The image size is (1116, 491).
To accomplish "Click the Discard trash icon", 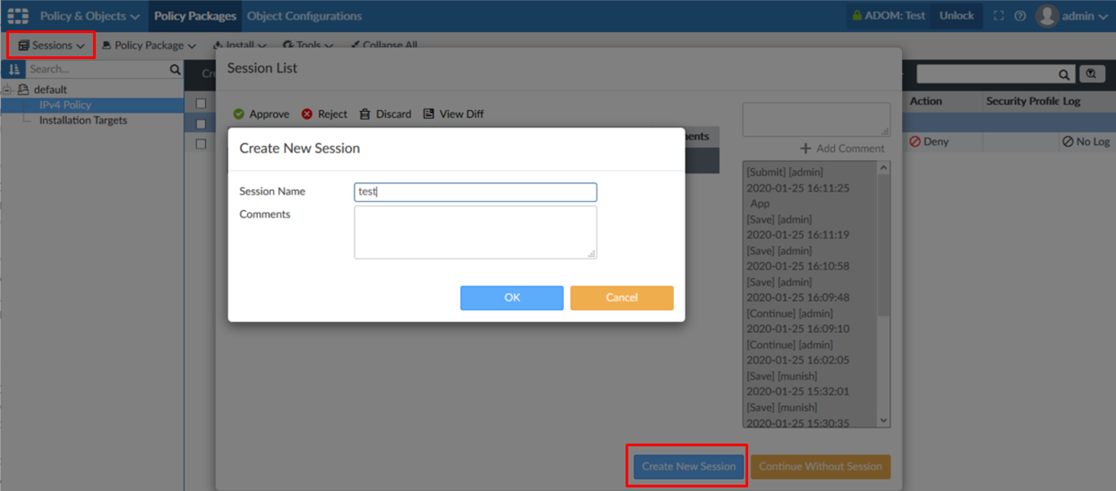I will 365,114.
